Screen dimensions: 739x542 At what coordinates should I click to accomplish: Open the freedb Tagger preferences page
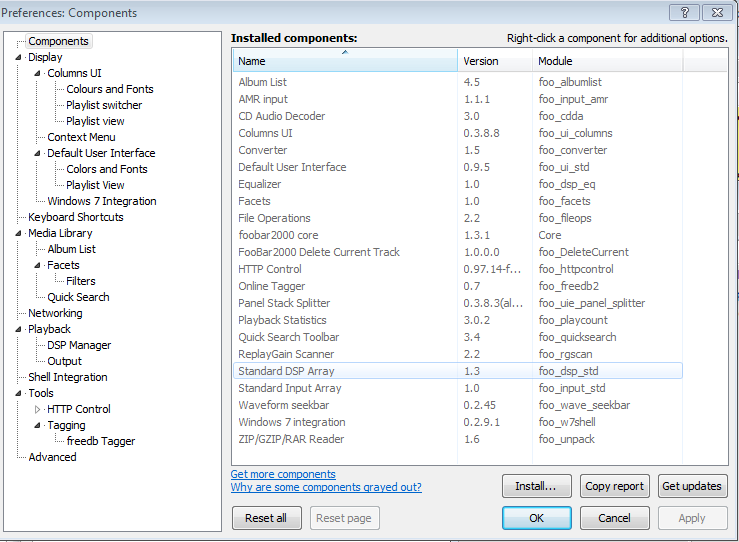(x=101, y=442)
